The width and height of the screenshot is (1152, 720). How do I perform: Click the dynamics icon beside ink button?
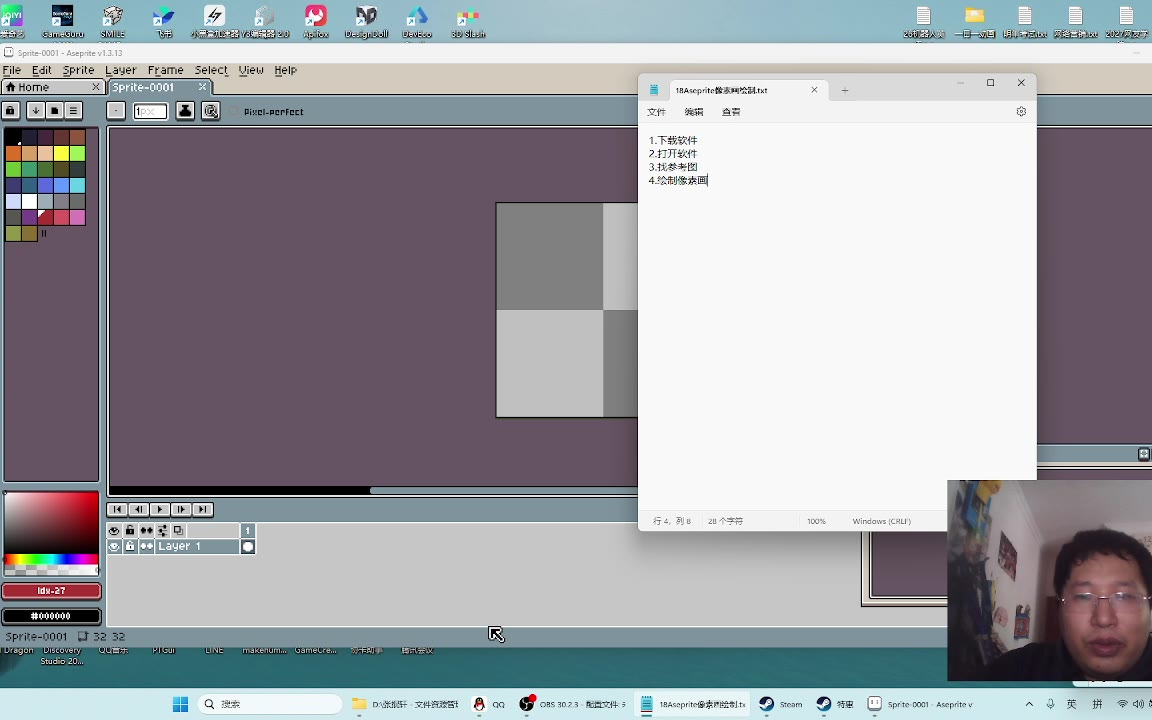(211, 111)
